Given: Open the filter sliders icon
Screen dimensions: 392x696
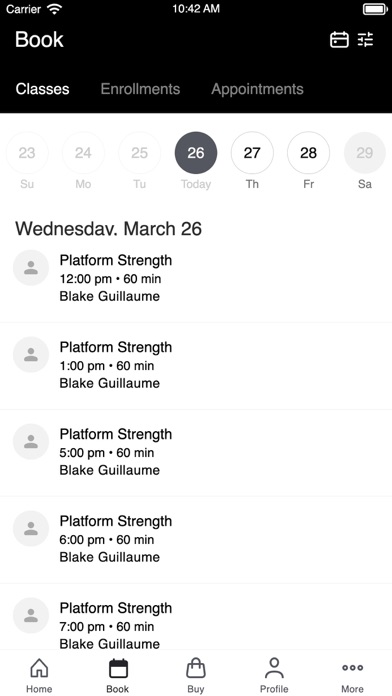Looking at the screenshot, I should point(366,40).
